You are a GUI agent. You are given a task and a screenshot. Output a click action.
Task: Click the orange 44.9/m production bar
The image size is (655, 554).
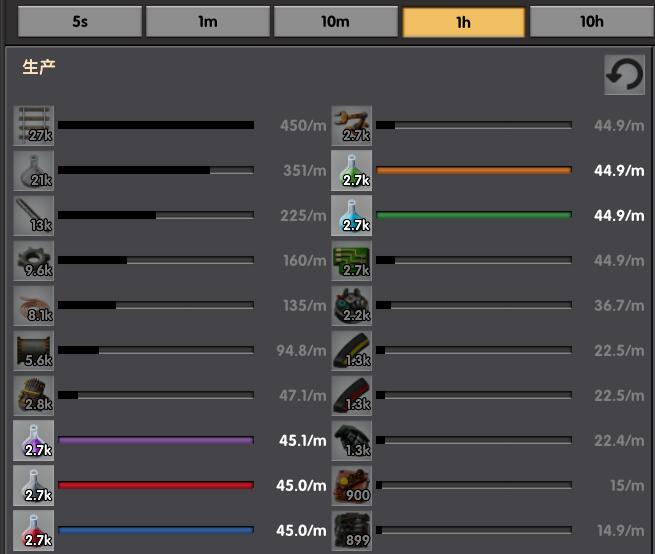pyautogui.click(x=473, y=171)
